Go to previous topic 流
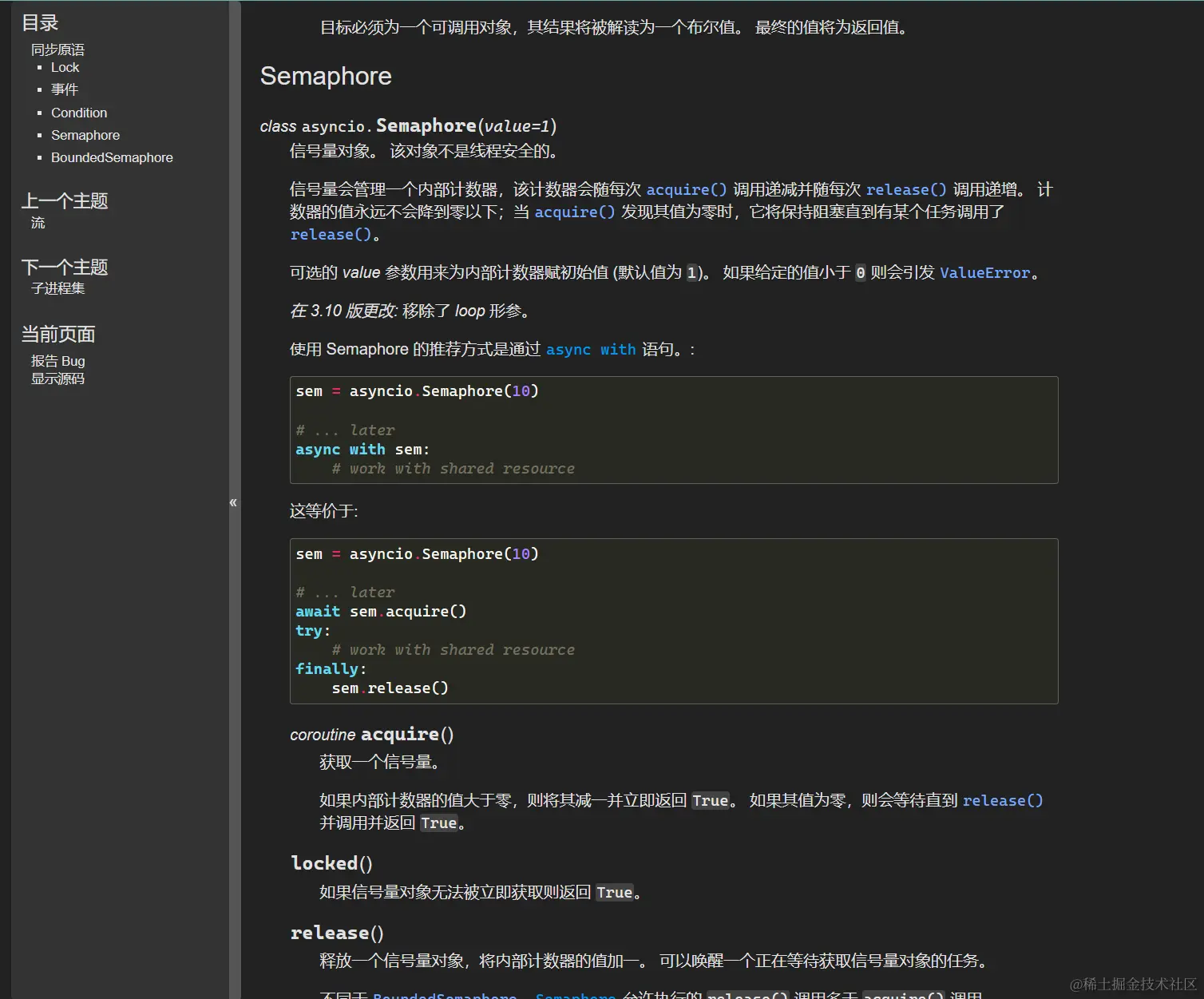 pyautogui.click(x=38, y=223)
